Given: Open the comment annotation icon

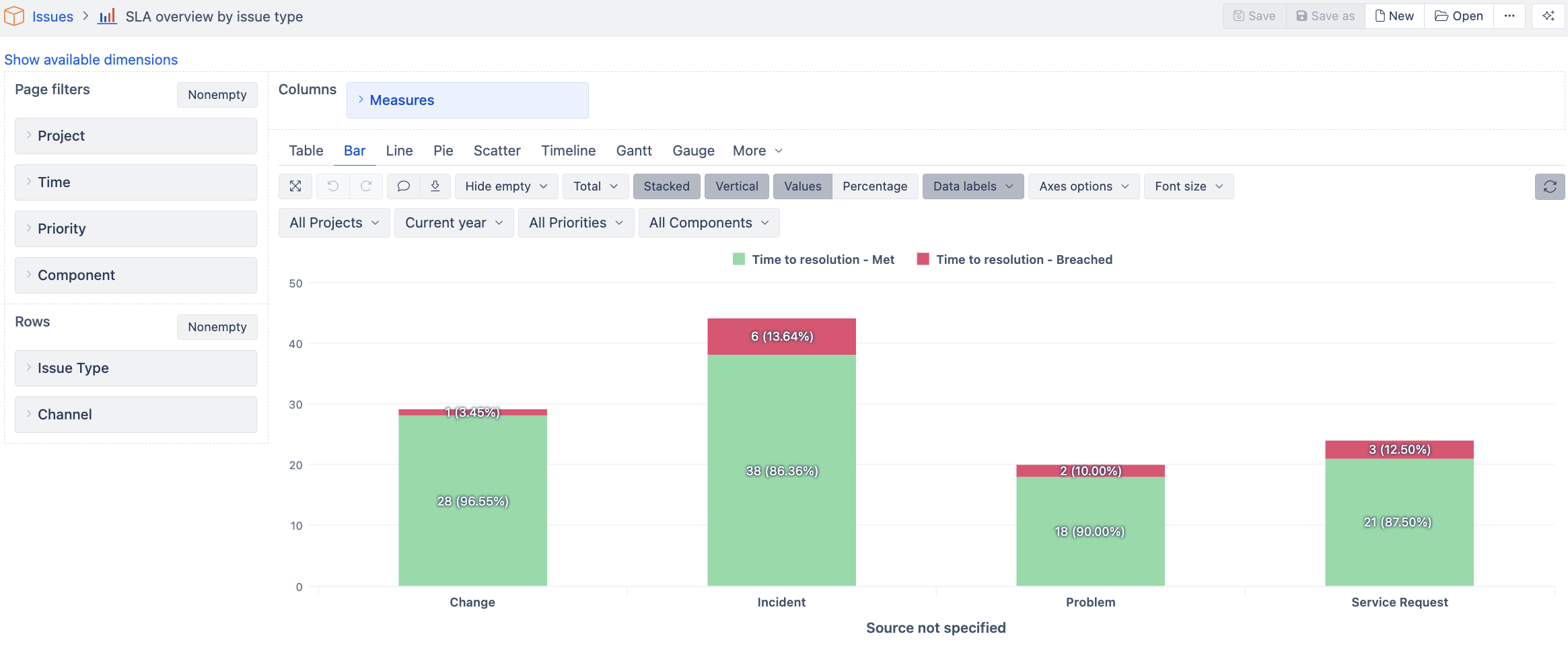Looking at the screenshot, I should (404, 186).
